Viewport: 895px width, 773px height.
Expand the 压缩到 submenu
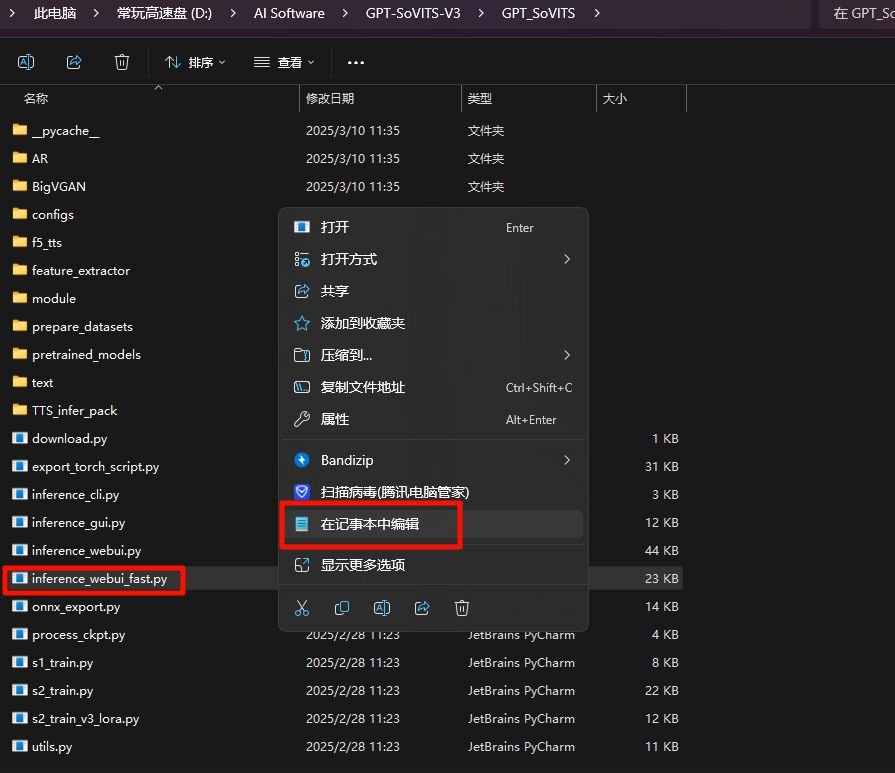coord(566,355)
